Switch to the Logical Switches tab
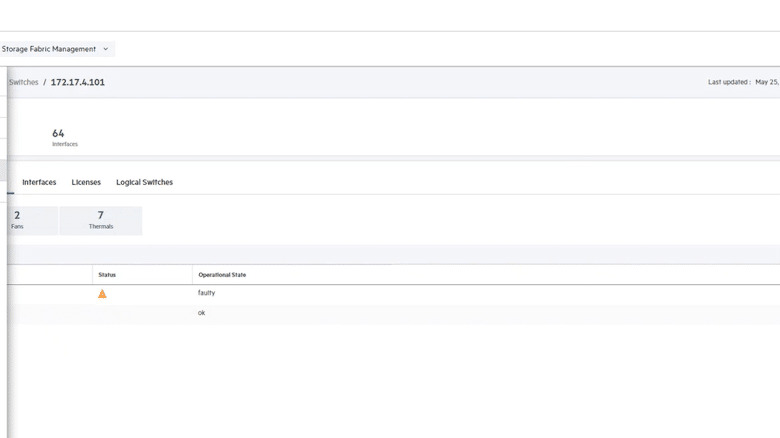The height and width of the screenshot is (438, 780). tap(144, 182)
